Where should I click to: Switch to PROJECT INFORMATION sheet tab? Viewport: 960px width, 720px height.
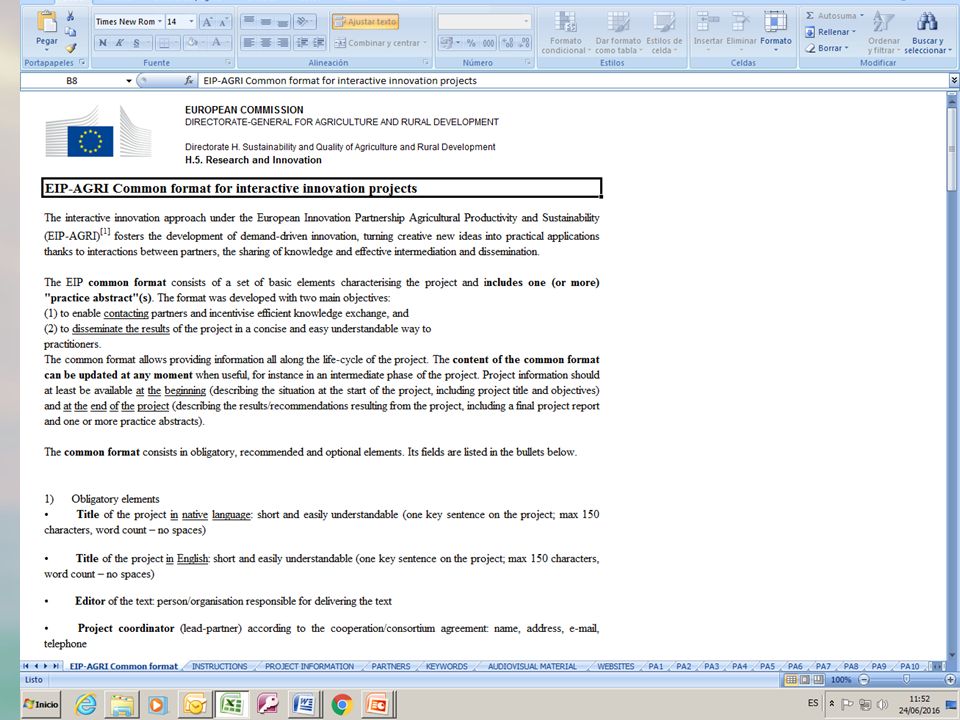pos(309,666)
